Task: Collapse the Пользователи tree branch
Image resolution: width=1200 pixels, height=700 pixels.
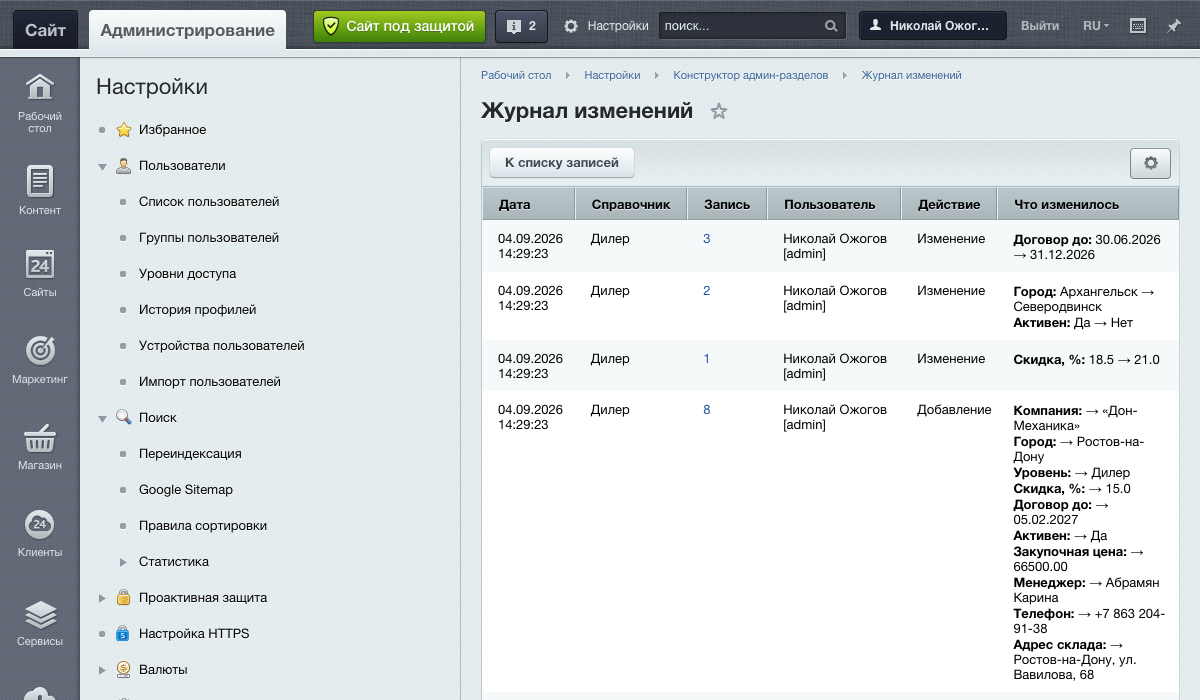Action: click(102, 167)
